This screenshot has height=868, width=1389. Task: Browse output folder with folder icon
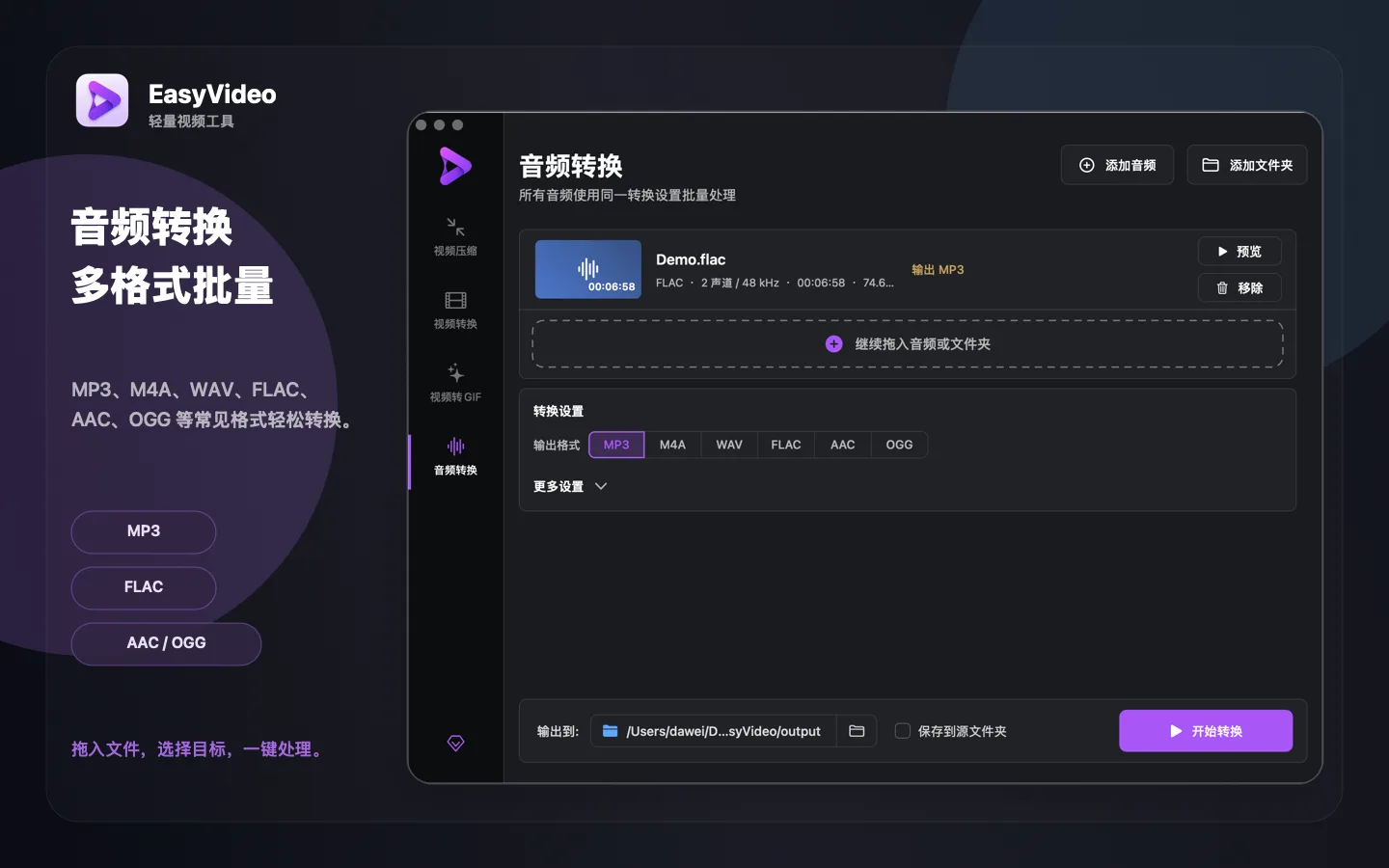coord(857,731)
